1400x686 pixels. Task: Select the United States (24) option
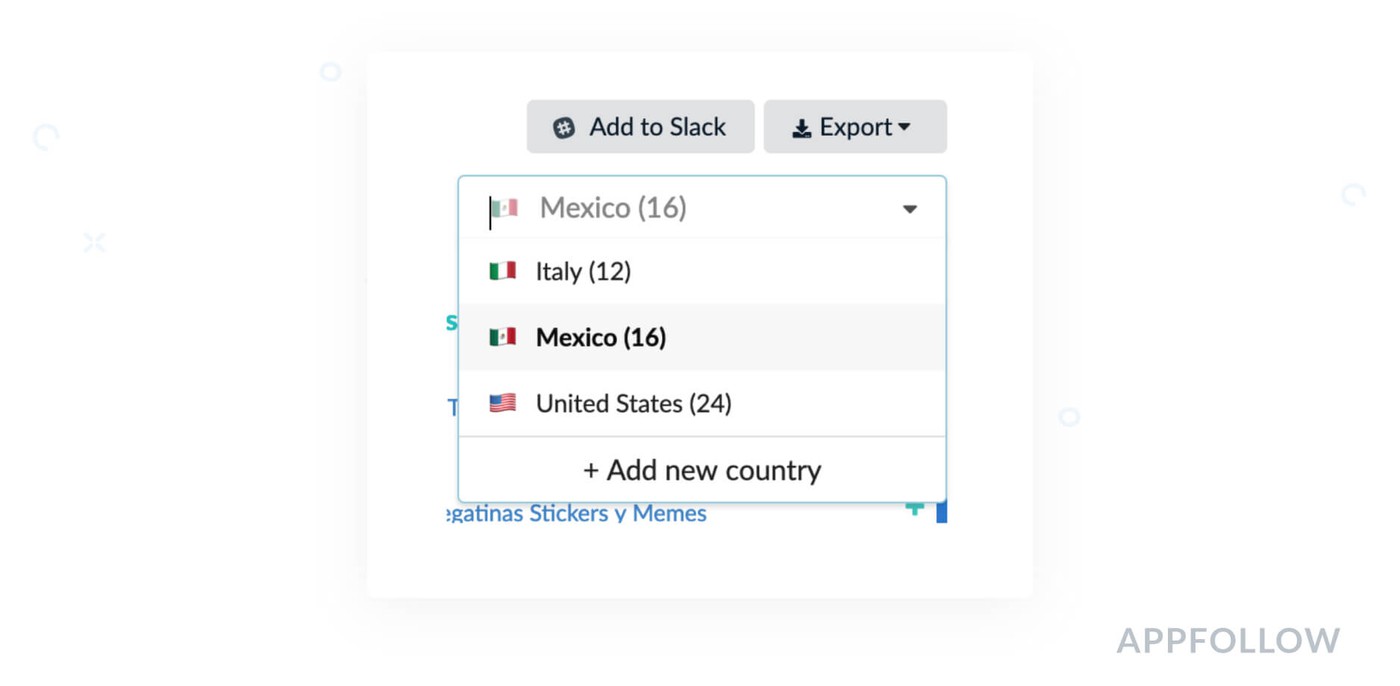(633, 403)
